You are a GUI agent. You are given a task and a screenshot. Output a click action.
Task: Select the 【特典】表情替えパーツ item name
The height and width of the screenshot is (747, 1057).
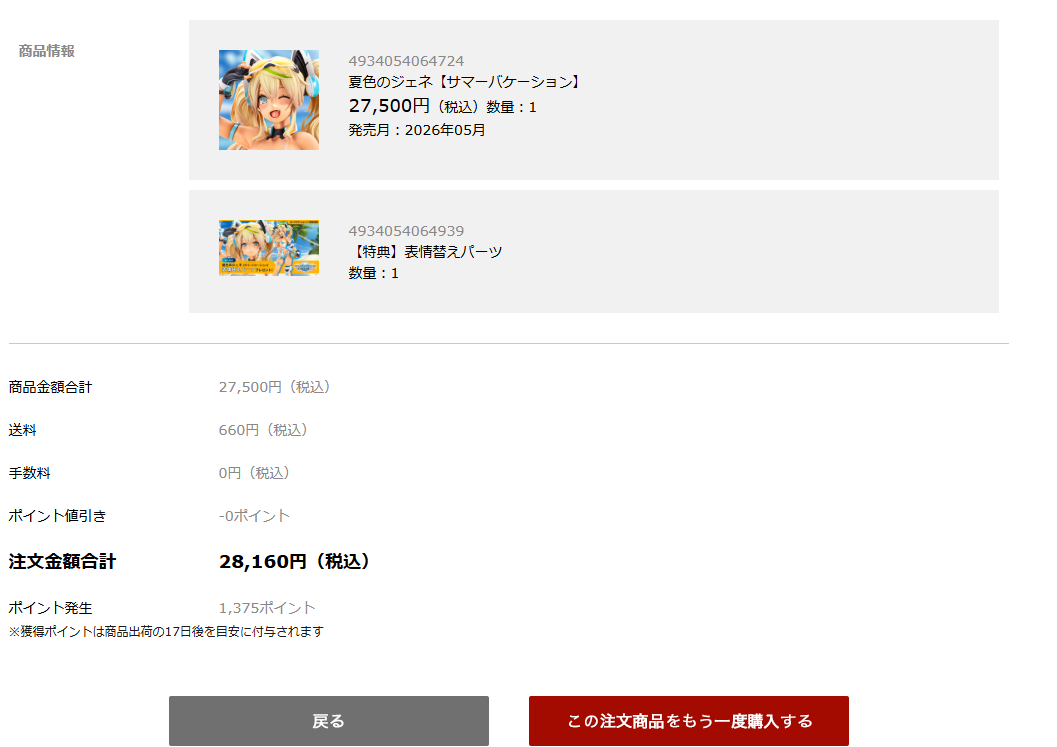pos(425,252)
